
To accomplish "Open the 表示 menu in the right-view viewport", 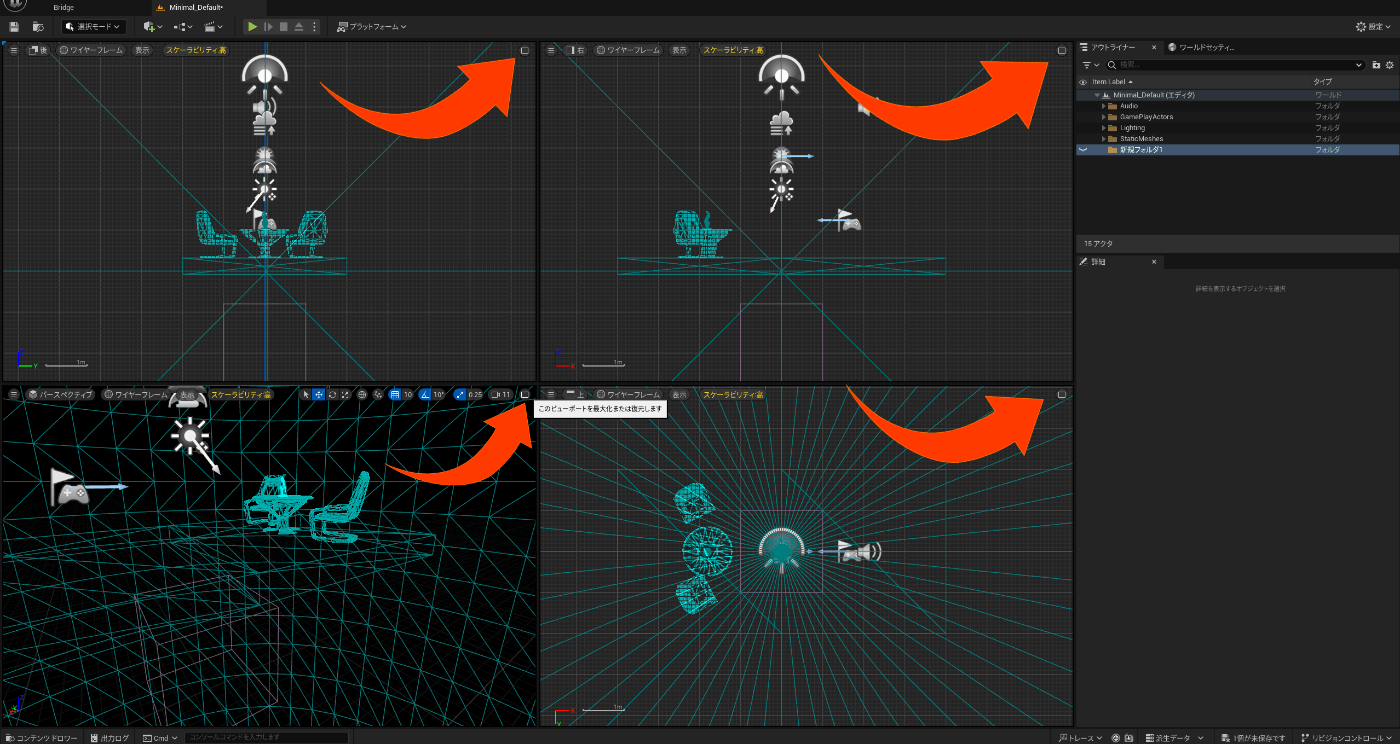I will click(680, 50).
